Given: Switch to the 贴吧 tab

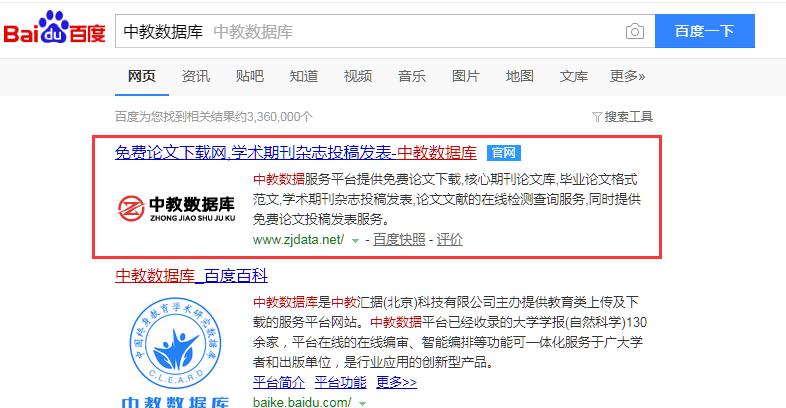Looking at the screenshot, I should pos(250,76).
